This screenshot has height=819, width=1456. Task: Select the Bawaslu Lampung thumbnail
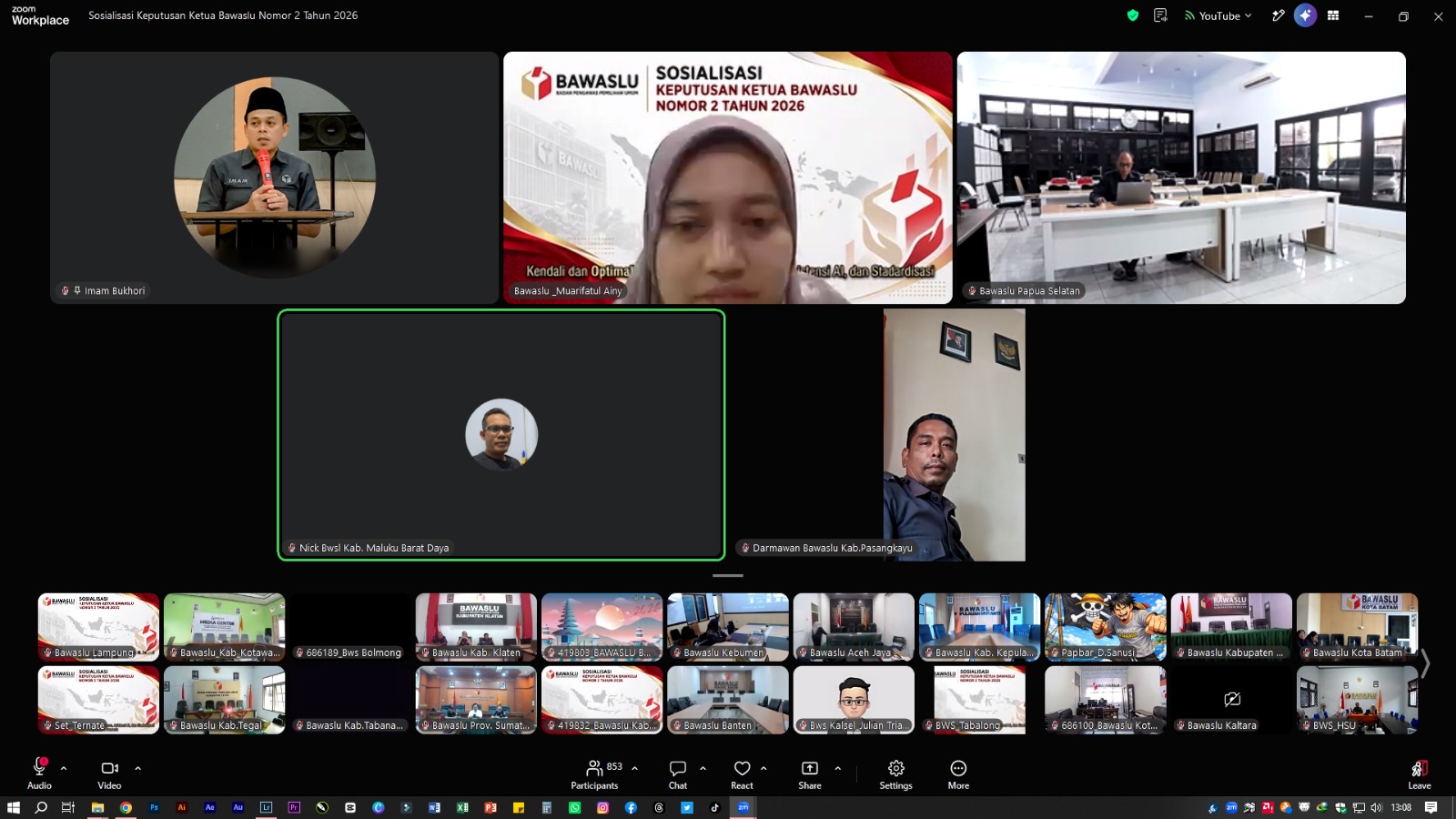click(98, 627)
